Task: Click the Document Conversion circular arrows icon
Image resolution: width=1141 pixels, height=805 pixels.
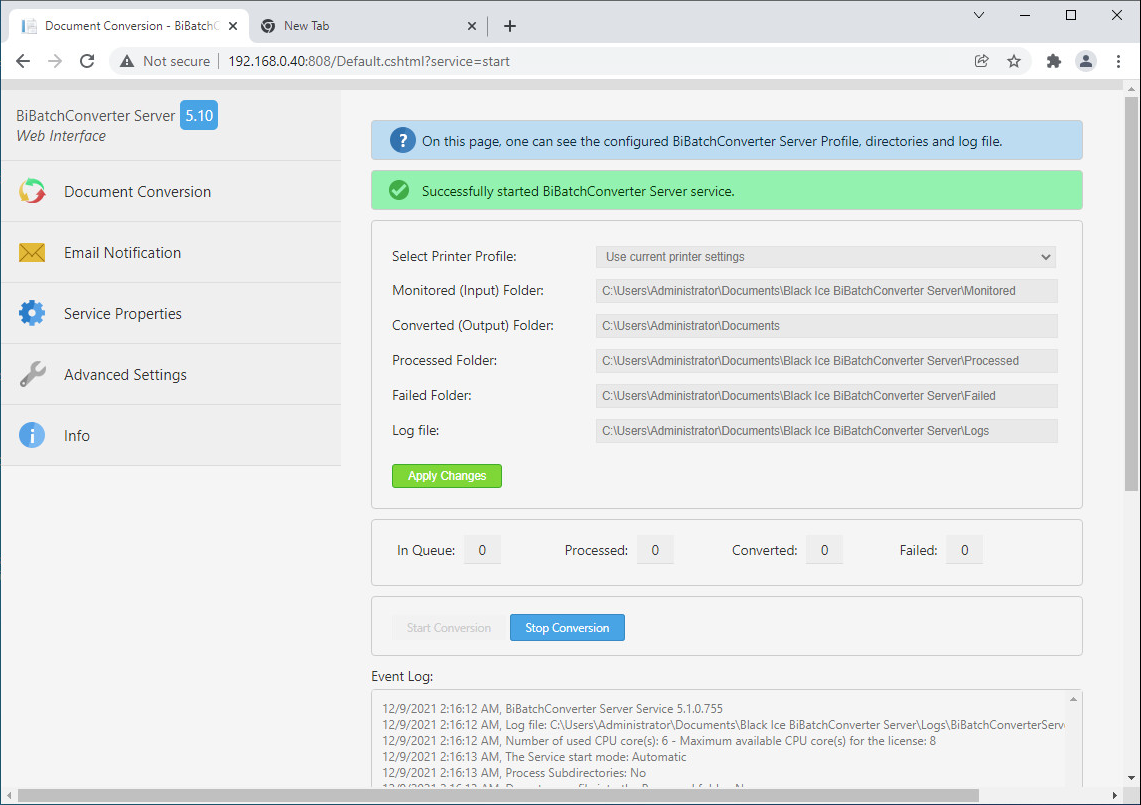Action: pyautogui.click(x=32, y=191)
